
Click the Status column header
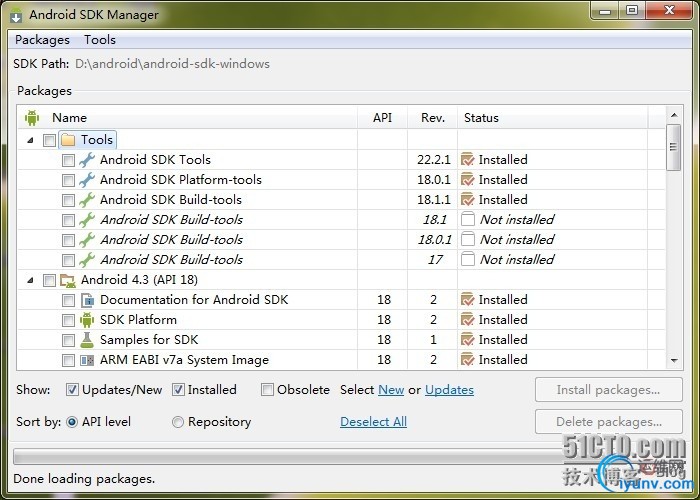[553, 118]
